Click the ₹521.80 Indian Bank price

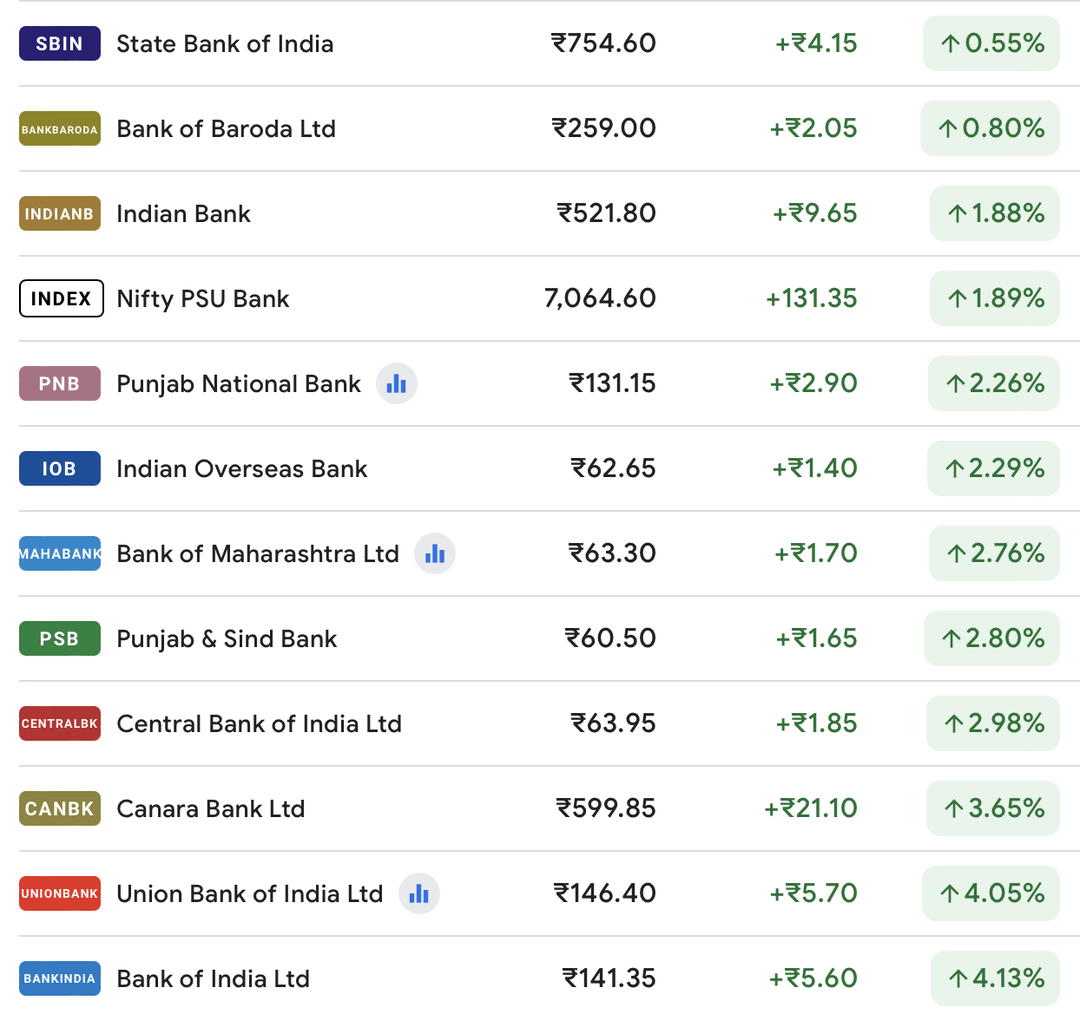[x=606, y=214]
